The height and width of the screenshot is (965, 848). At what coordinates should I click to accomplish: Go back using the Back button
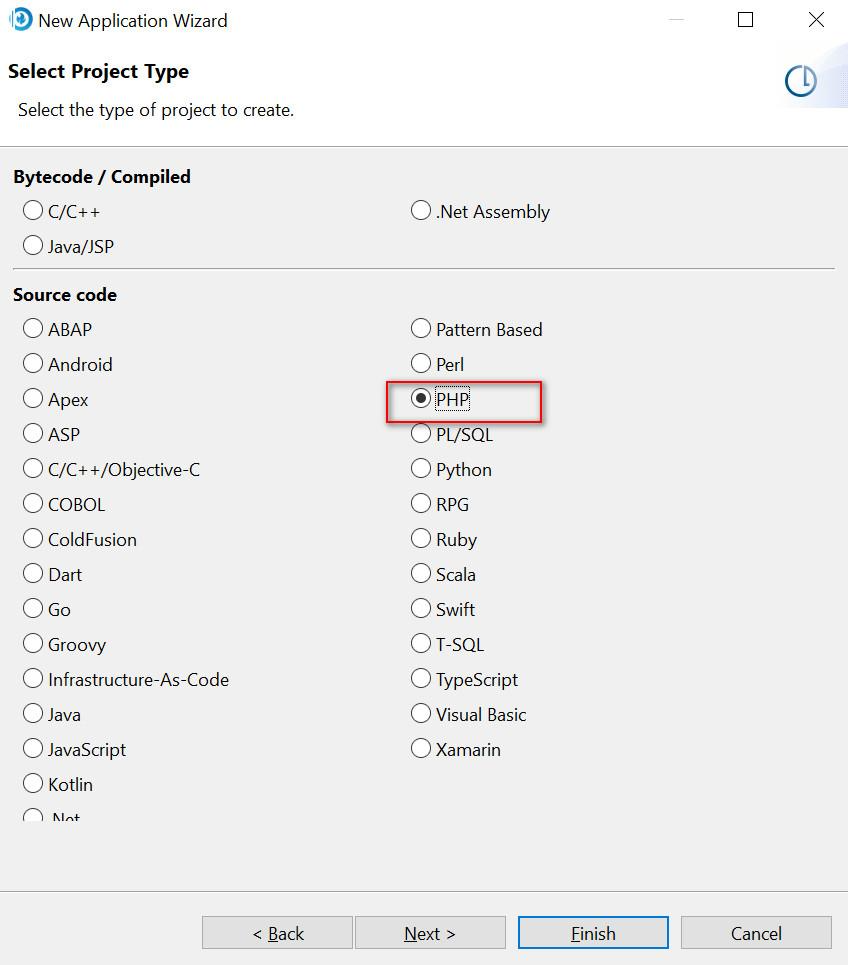[x=276, y=932]
